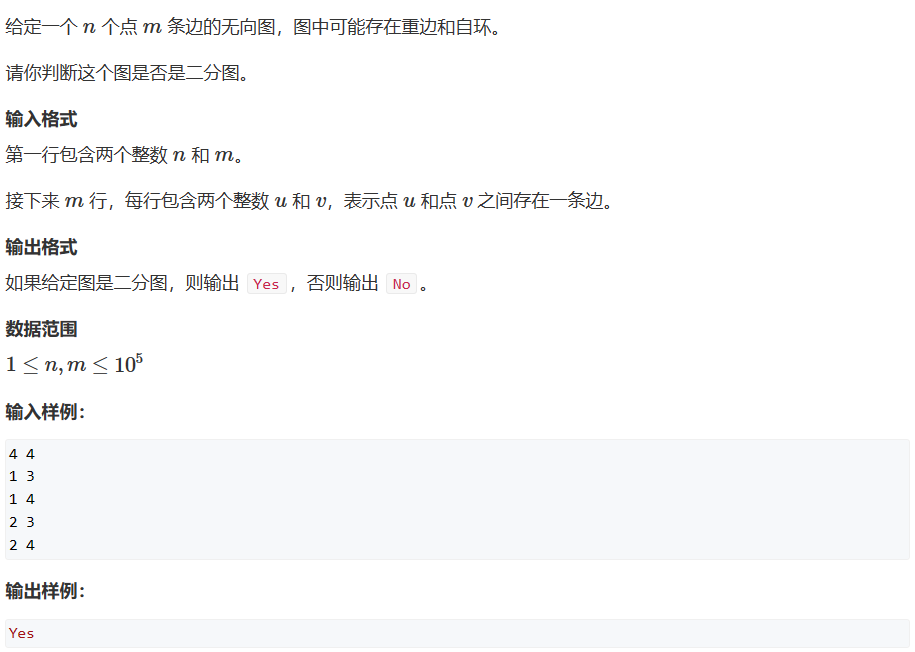Click the inline code 'Yes' in output format
Screen dimensions: 915x652
pos(267,284)
